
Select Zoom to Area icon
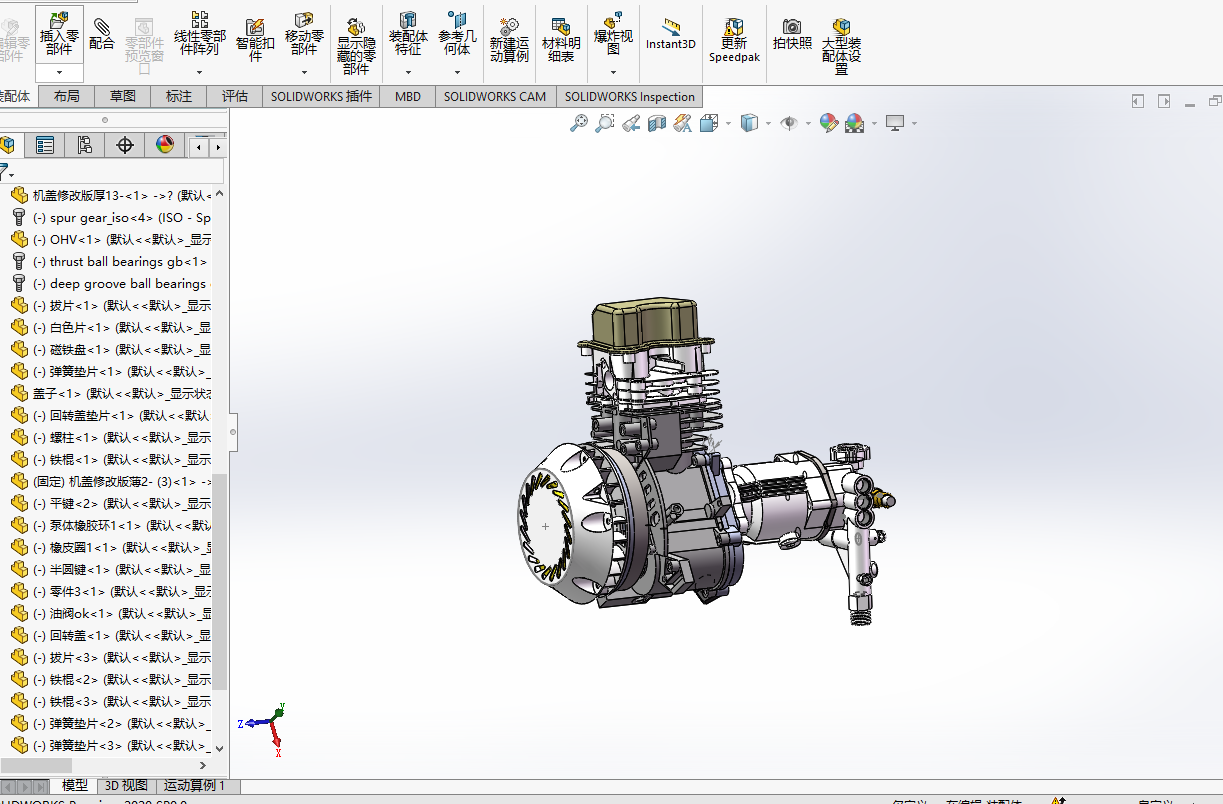[x=604, y=123]
